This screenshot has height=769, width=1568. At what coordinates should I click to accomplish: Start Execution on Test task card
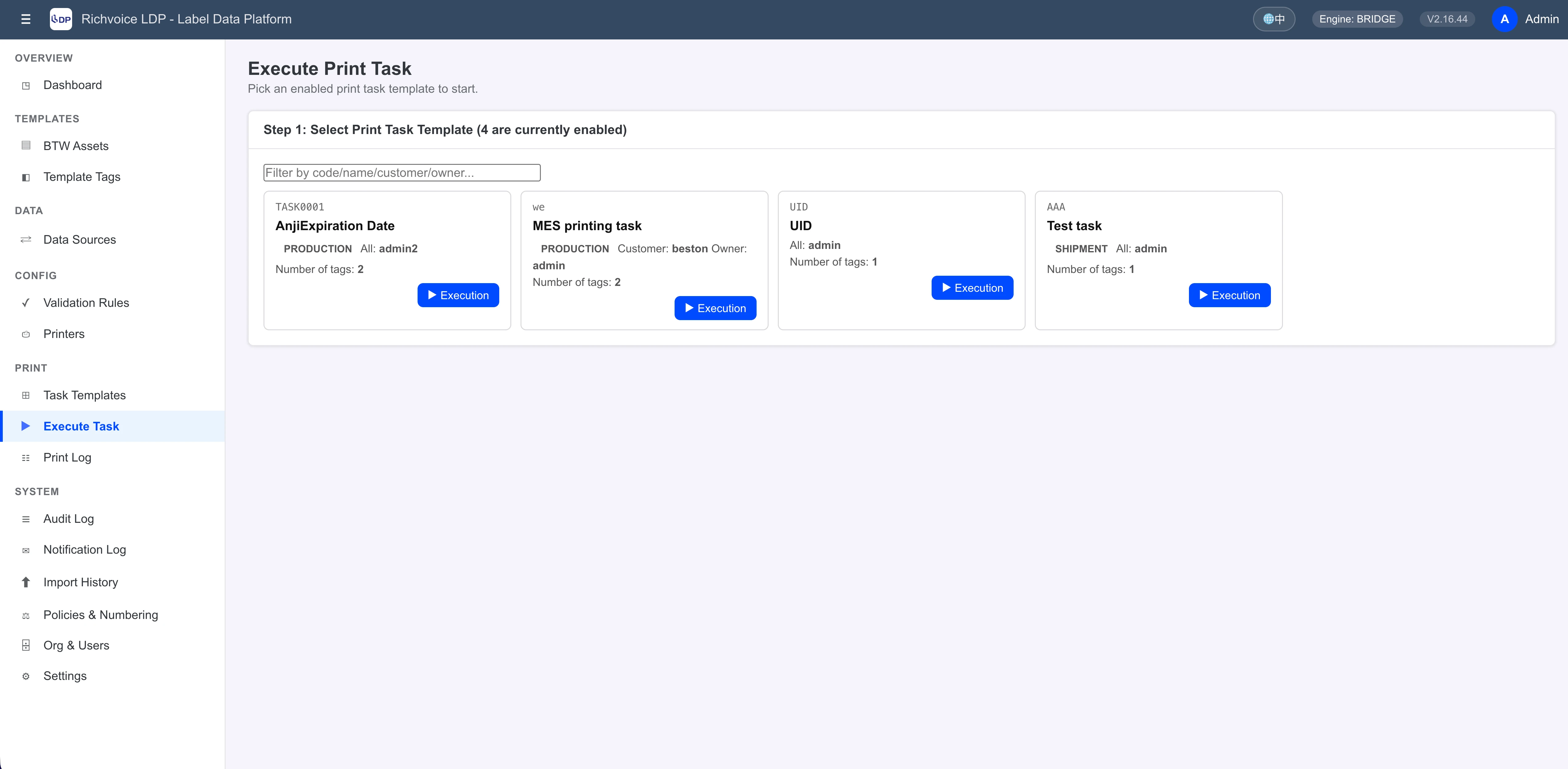(1230, 295)
